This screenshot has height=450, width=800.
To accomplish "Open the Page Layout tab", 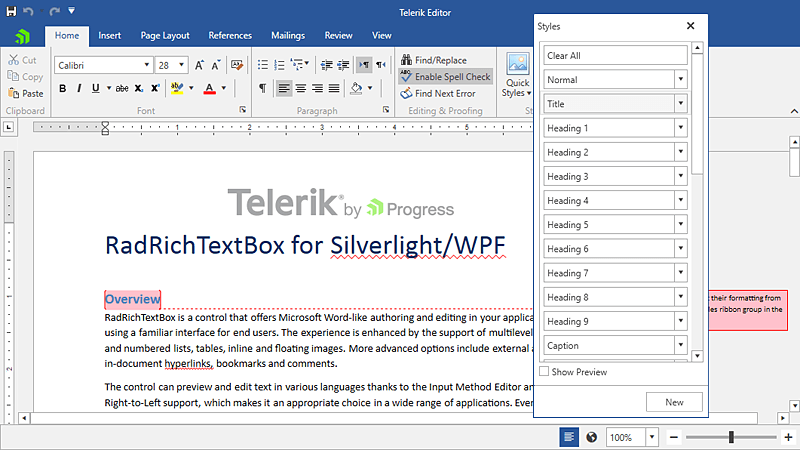I will click(x=165, y=36).
